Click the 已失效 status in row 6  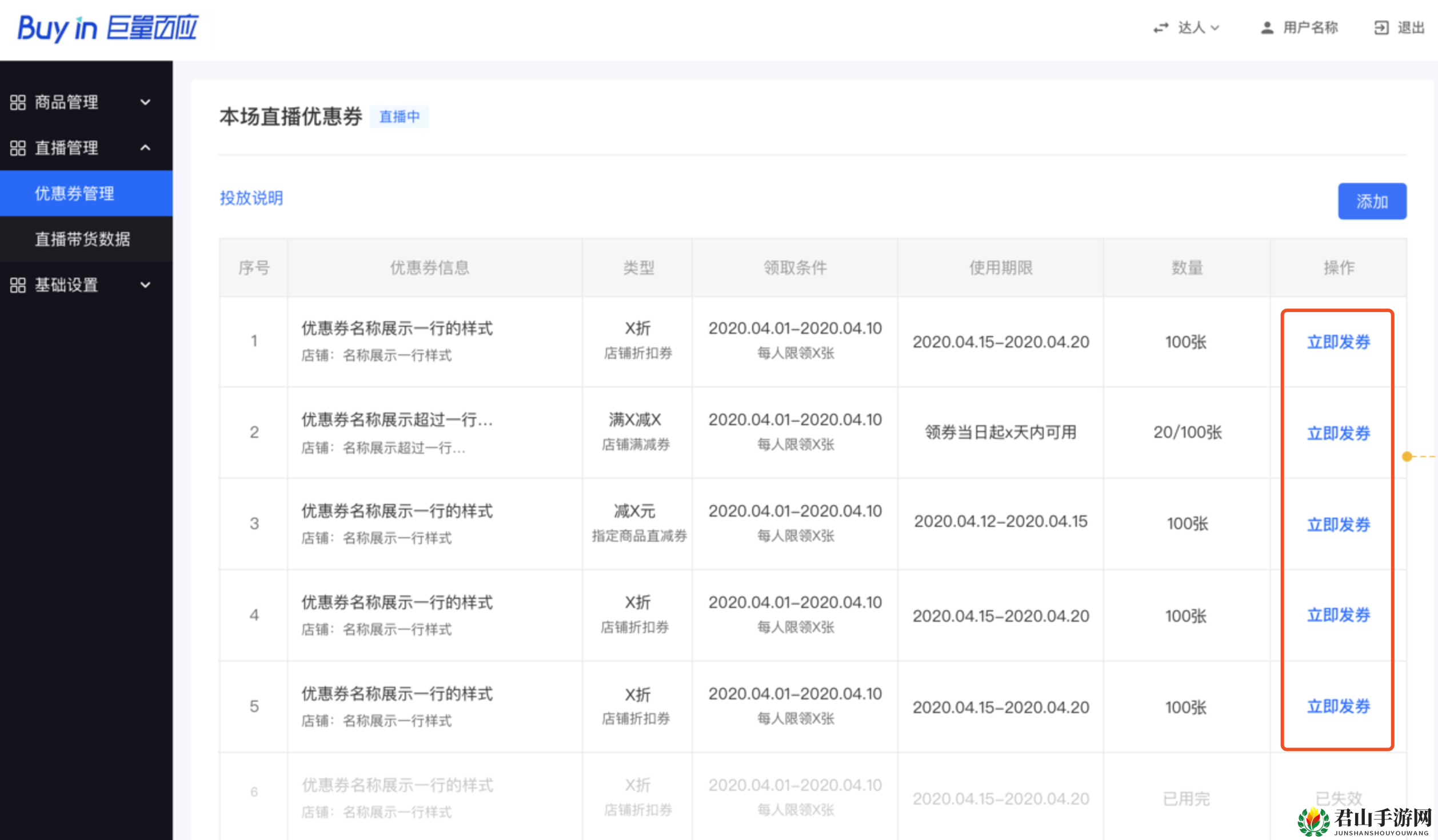1339,798
